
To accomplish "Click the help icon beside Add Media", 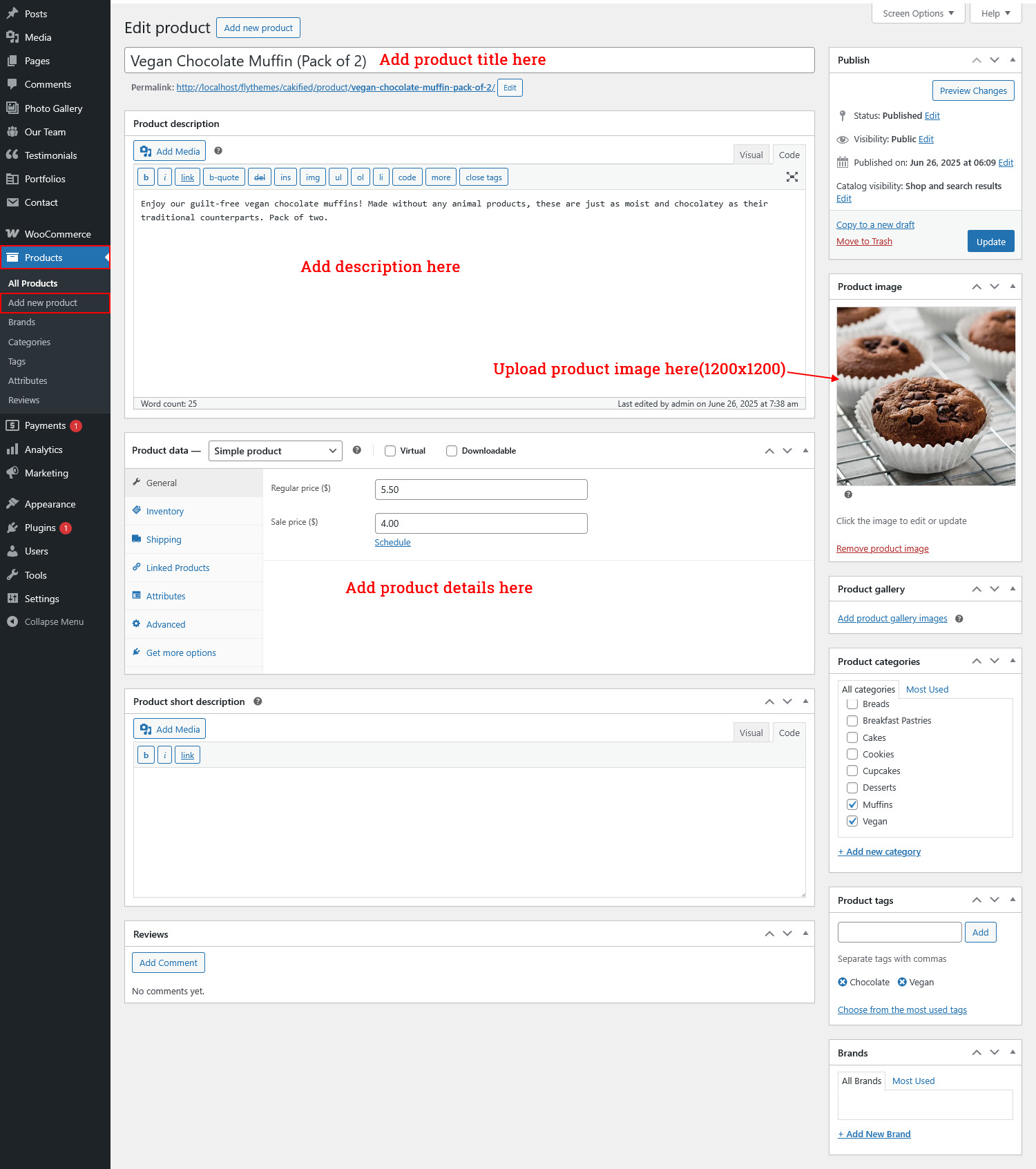I will point(218,151).
